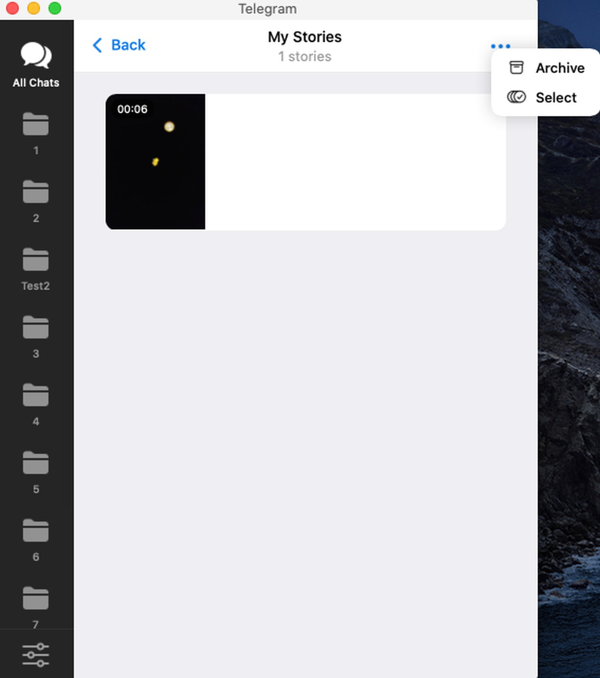This screenshot has height=678, width=600.
Task: Open chat folder 3
Action: click(36, 335)
